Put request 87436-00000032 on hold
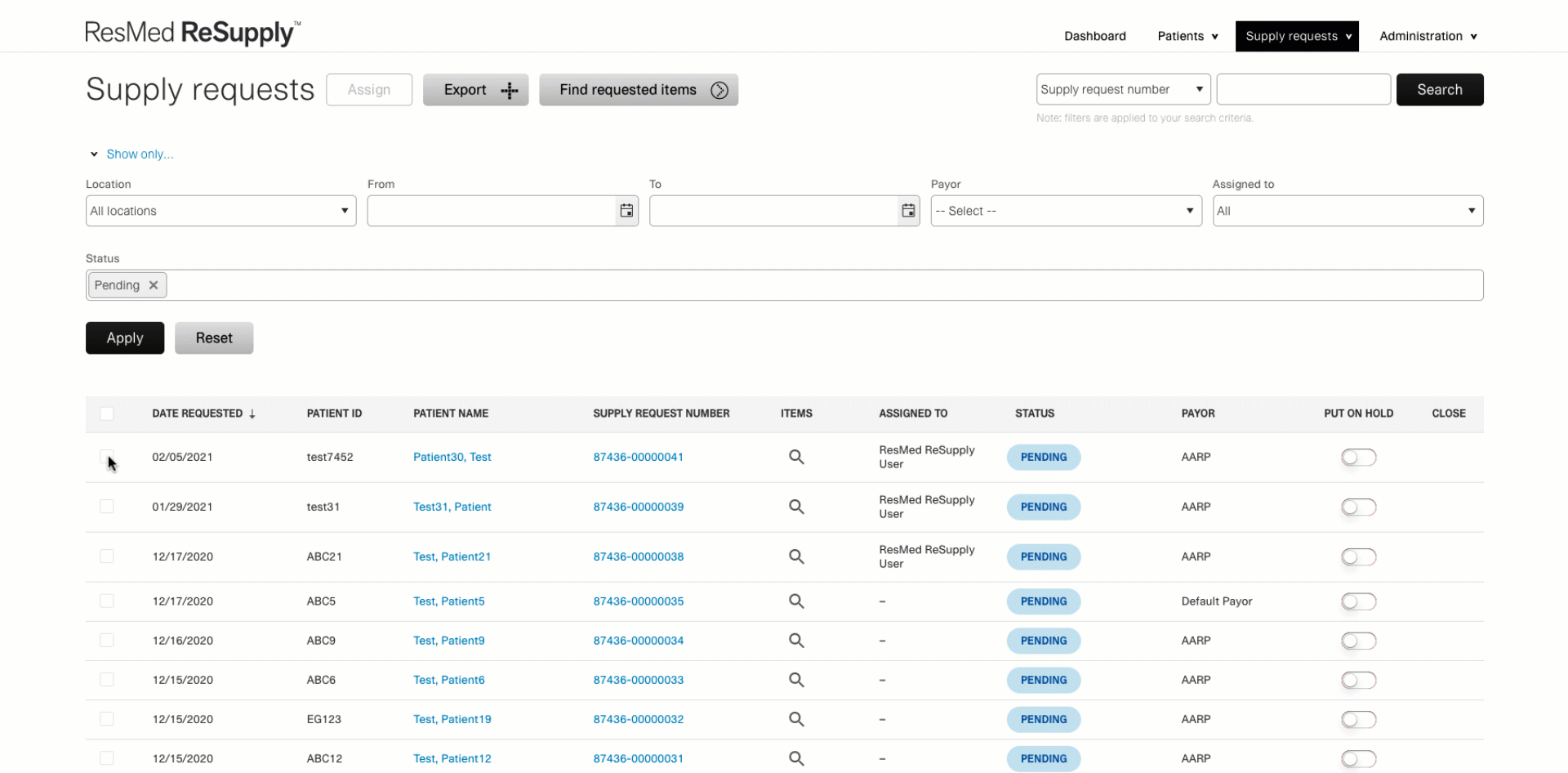The height and width of the screenshot is (773, 1568). [1358, 719]
